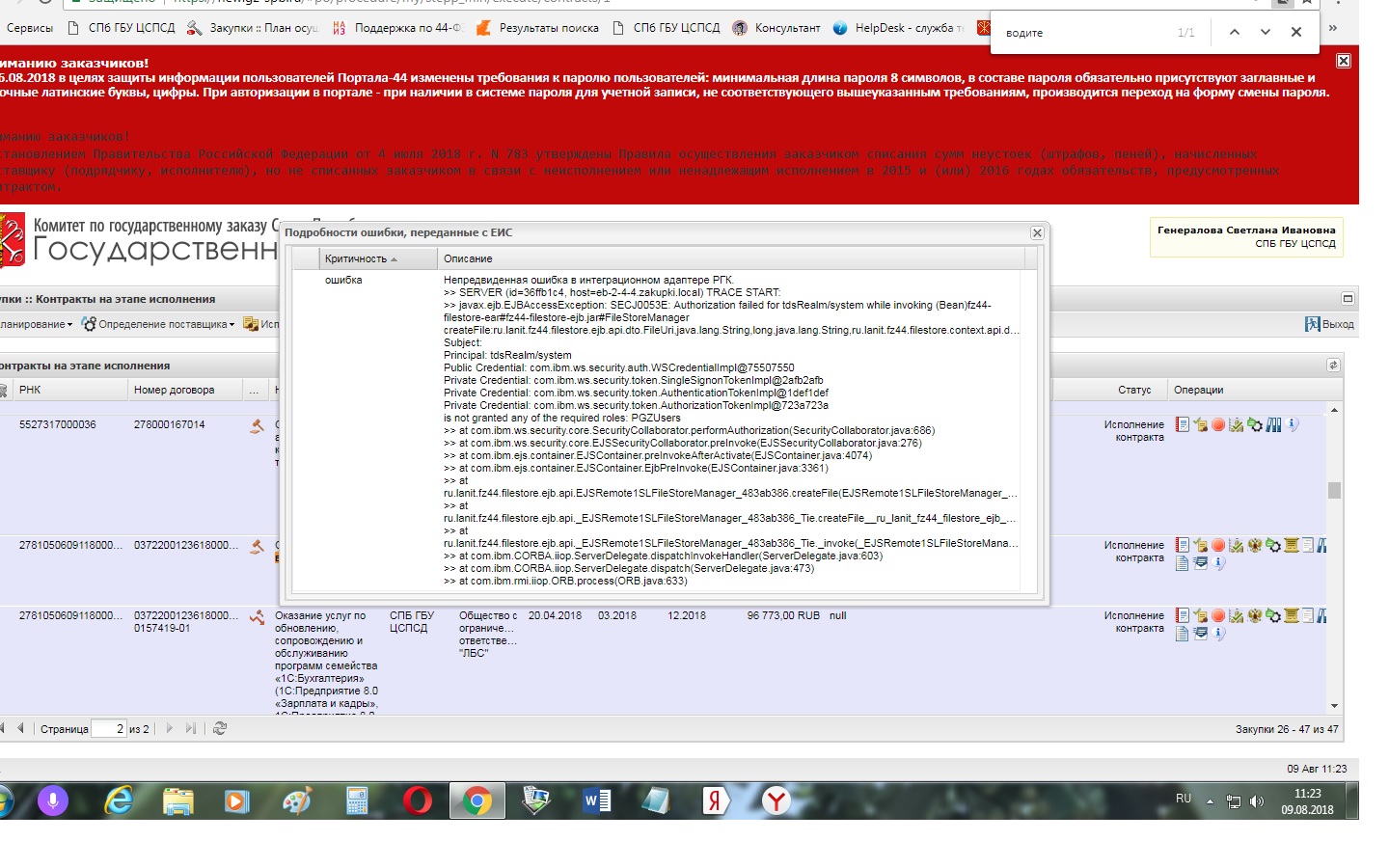Open Поддержка по 44-ФЗ bookmark
The image size is (1389, 868).
click(x=397, y=28)
